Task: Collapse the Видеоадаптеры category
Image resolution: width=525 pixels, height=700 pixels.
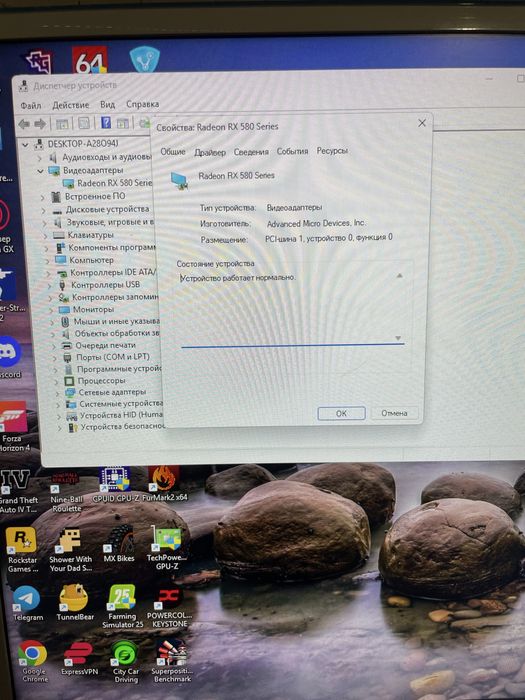Action: click(x=40, y=171)
